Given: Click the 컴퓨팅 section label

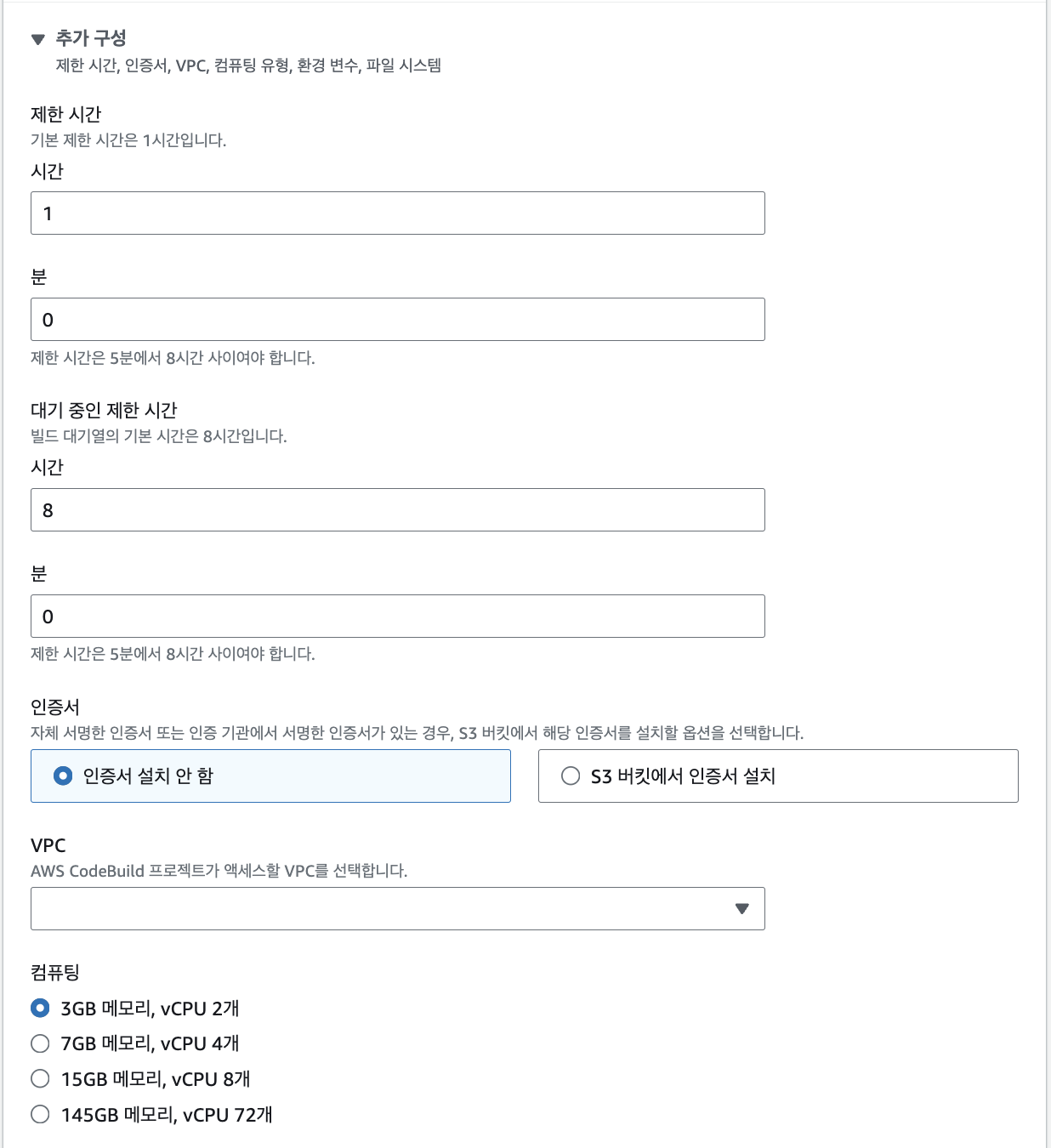Looking at the screenshot, I should (x=51, y=974).
